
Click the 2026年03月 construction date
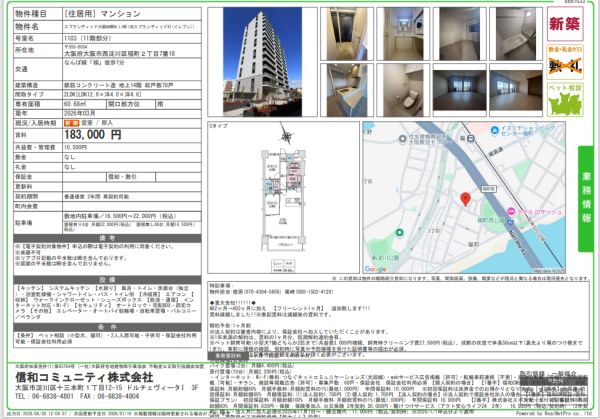coord(80,114)
